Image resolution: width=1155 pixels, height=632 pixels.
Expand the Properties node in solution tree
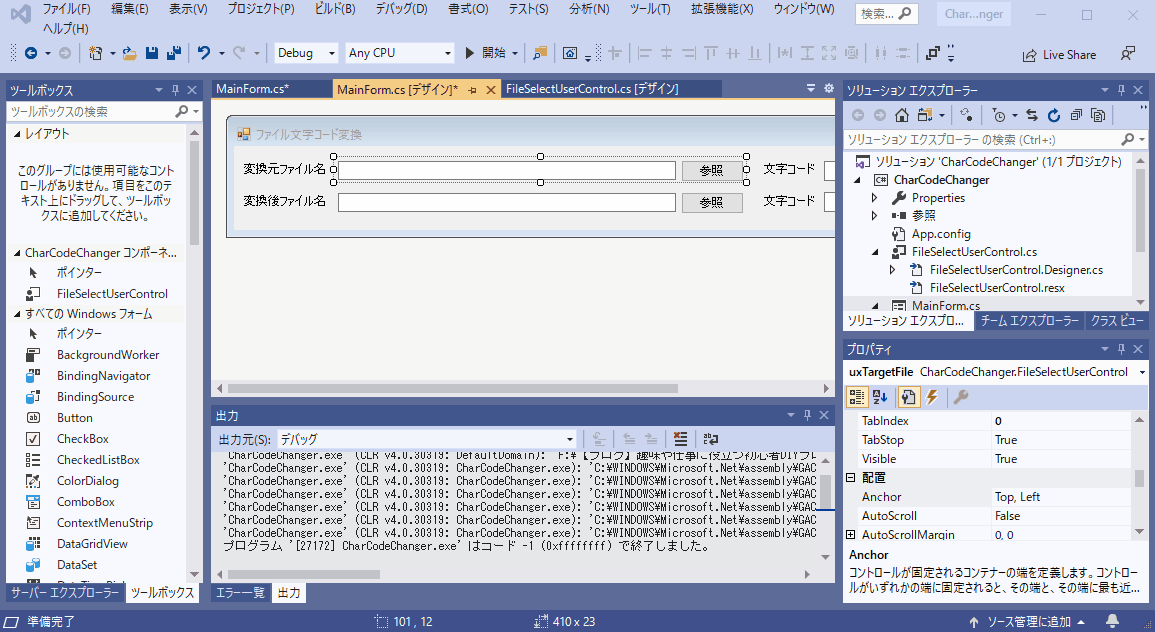874,198
